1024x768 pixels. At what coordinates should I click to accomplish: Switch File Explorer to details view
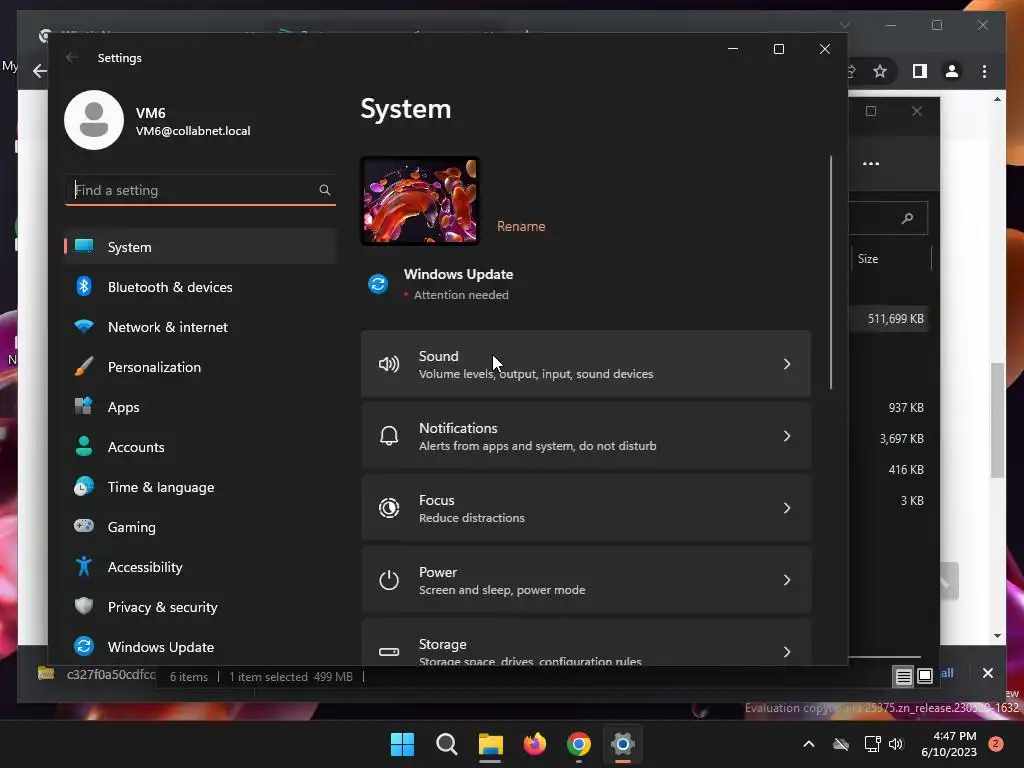[x=903, y=677]
